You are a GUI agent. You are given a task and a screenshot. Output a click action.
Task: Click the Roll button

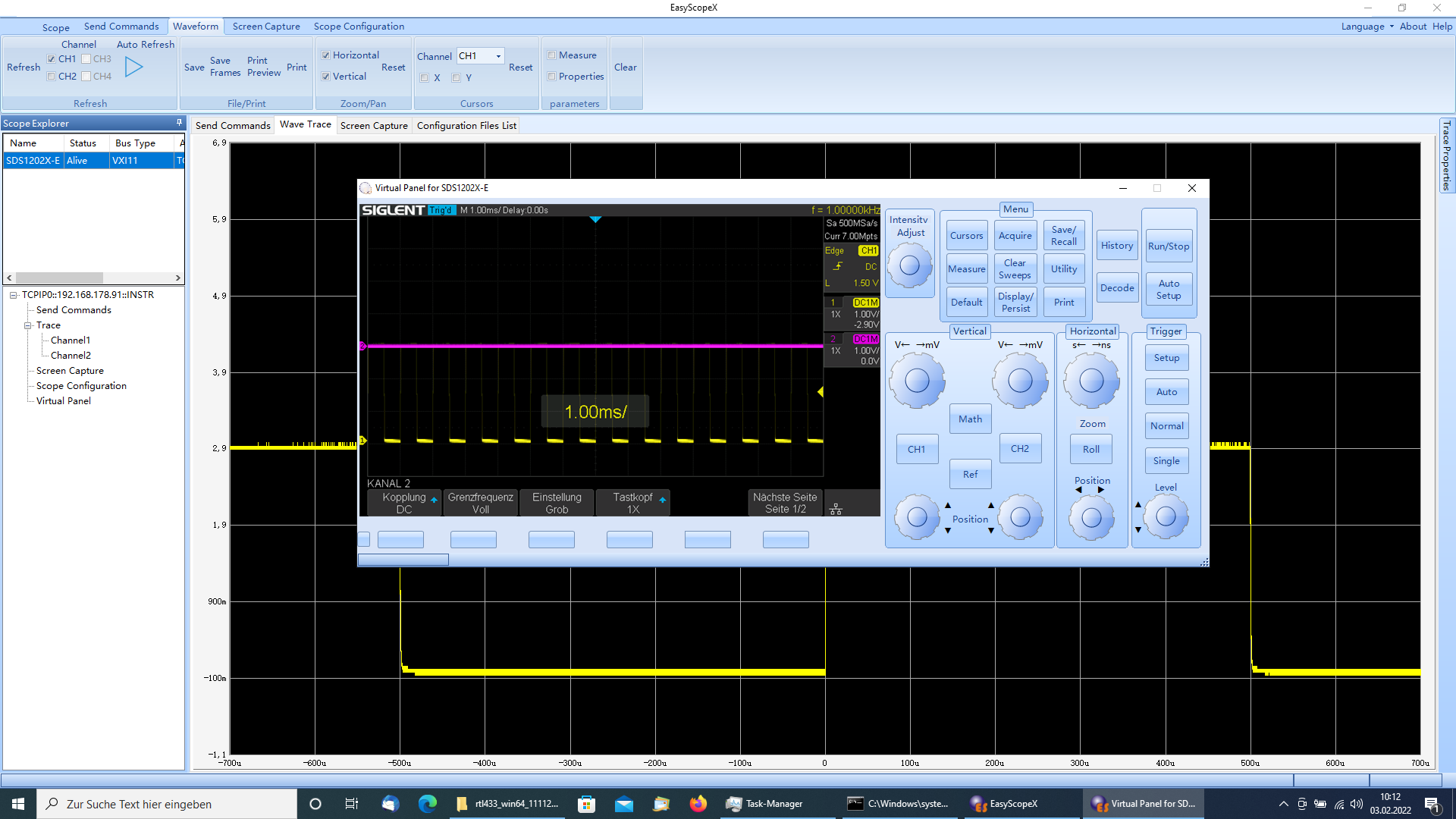tap(1091, 450)
